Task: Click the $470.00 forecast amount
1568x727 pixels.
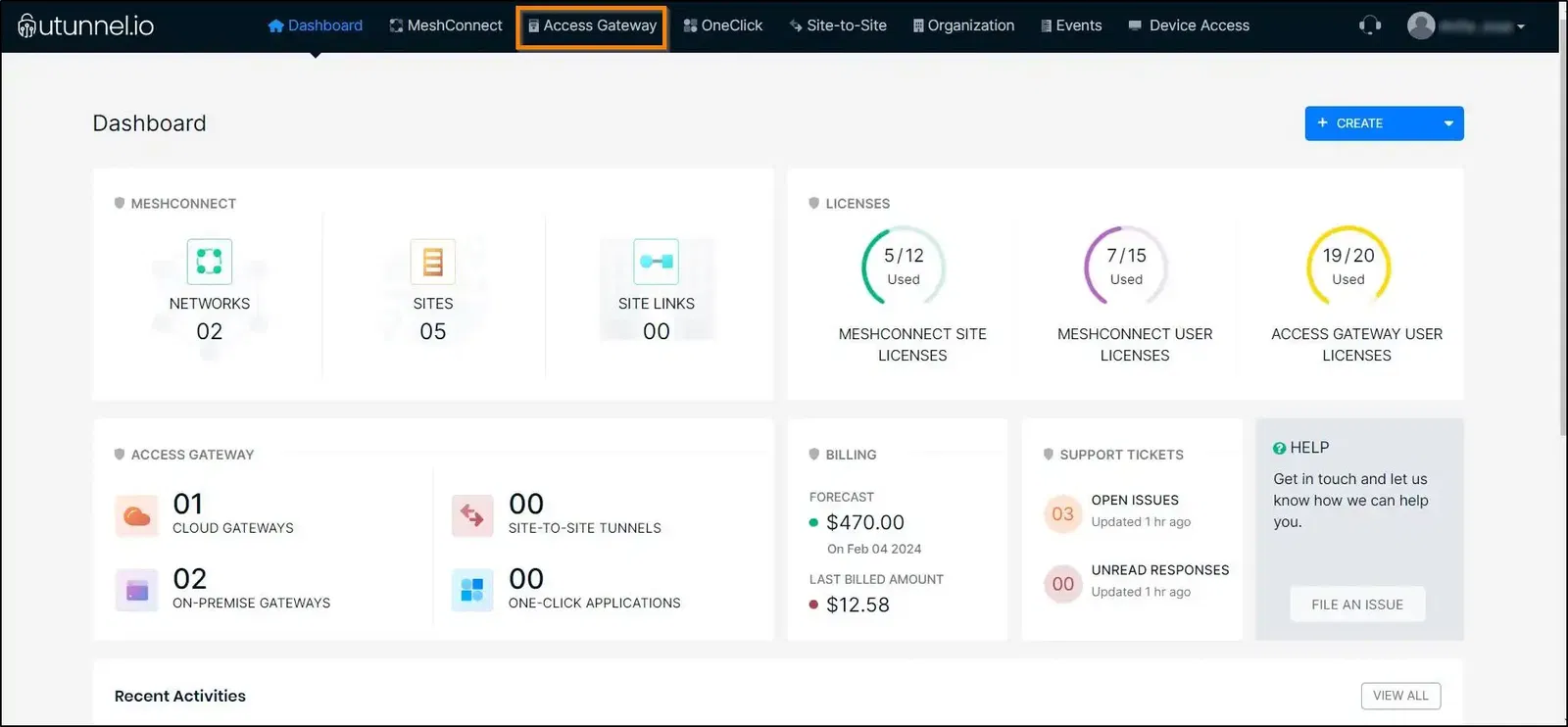Action: tap(865, 522)
